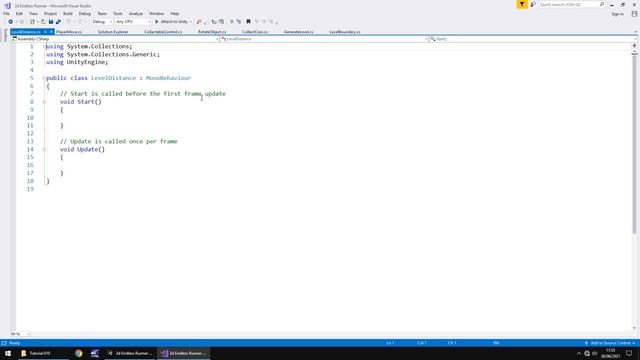Image resolution: width=640 pixels, height=360 pixels.
Task: Click the Open File toolbar icon
Action: 43,22
